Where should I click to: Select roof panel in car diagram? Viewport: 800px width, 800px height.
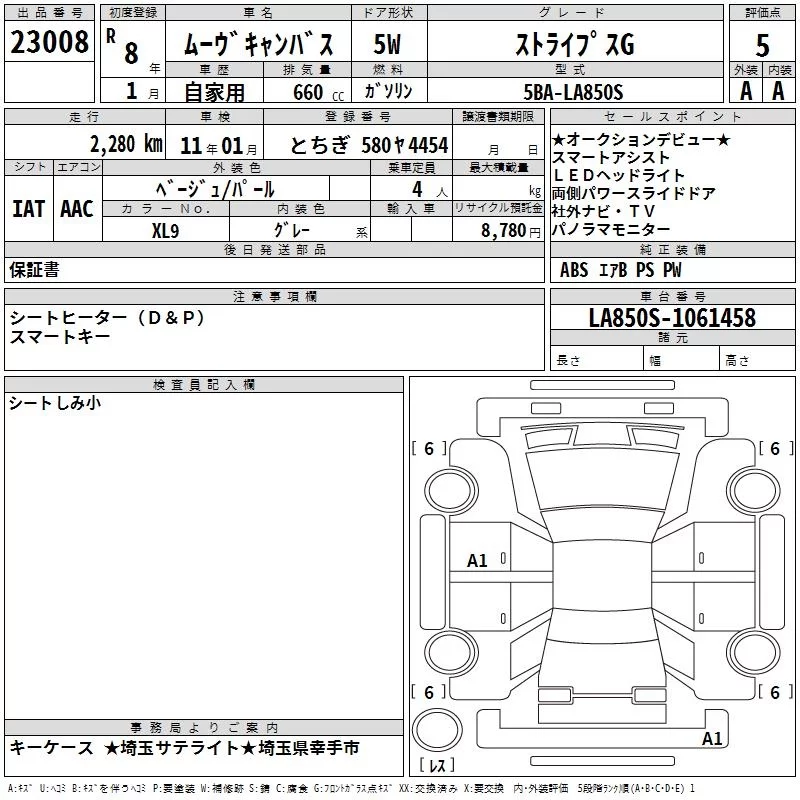(x=602, y=576)
